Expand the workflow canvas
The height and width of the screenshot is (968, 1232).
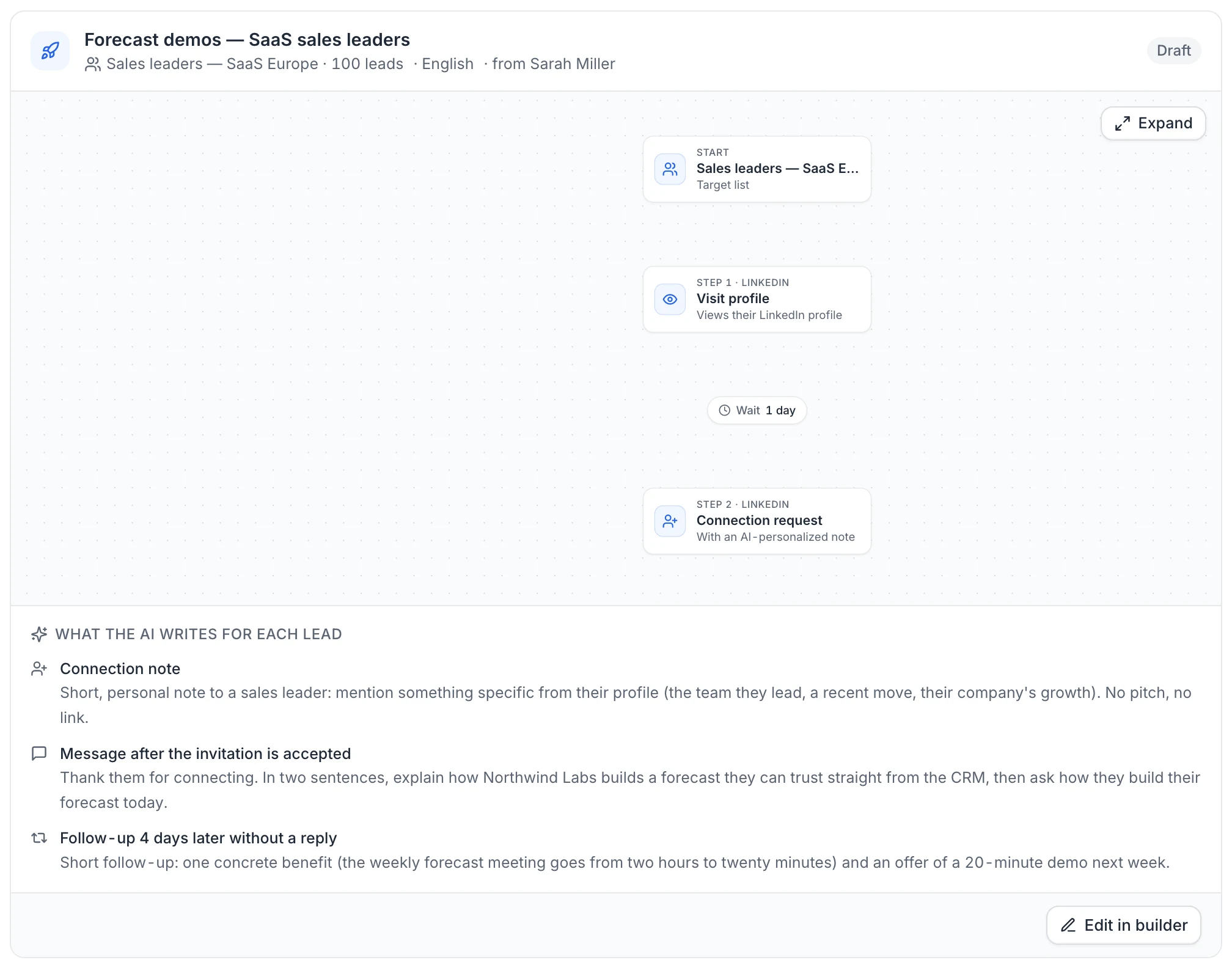(x=1153, y=123)
